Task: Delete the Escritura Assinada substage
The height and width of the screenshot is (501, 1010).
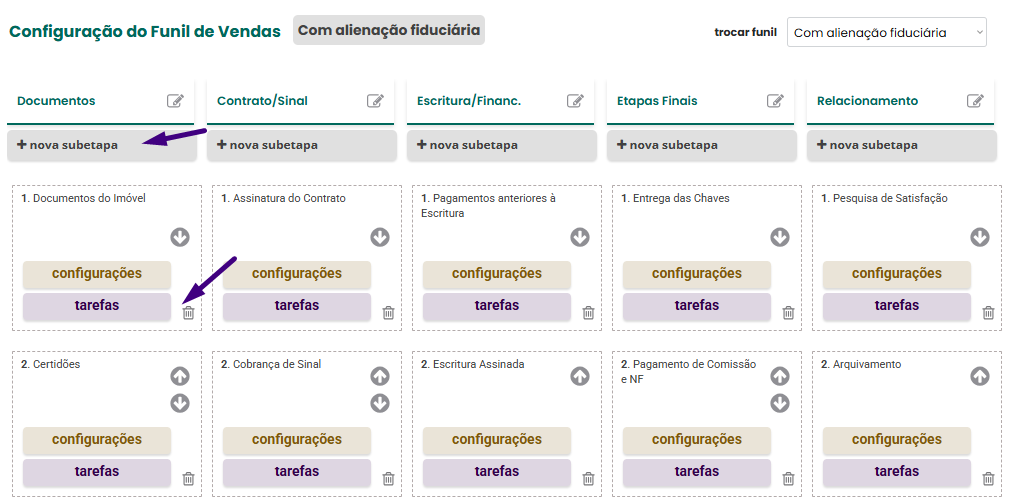Action: 588,479
